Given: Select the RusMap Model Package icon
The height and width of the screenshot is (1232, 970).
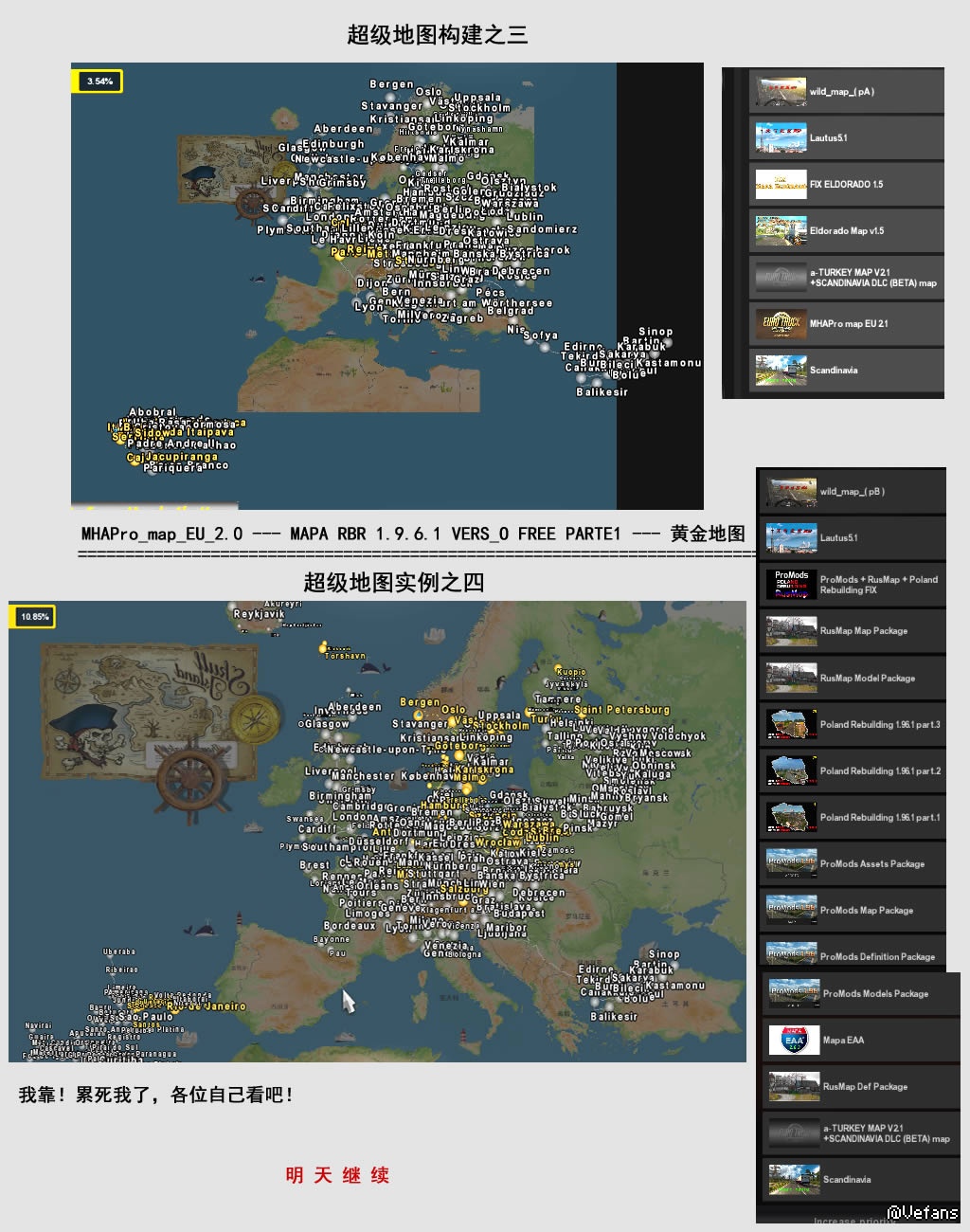Looking at the screenshot, I should 791,678.
